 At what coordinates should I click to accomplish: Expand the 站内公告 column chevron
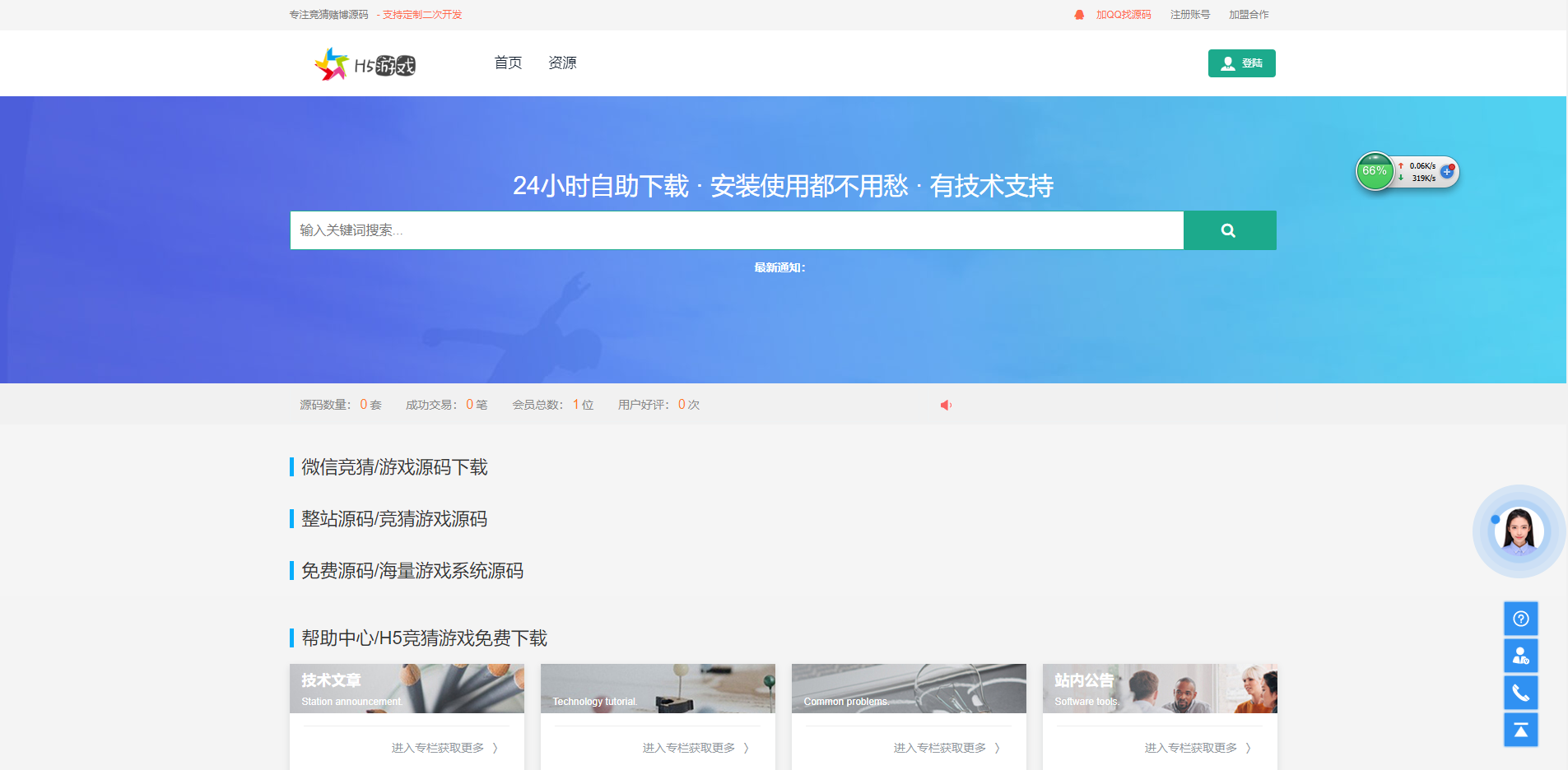tap(1249, 748)
